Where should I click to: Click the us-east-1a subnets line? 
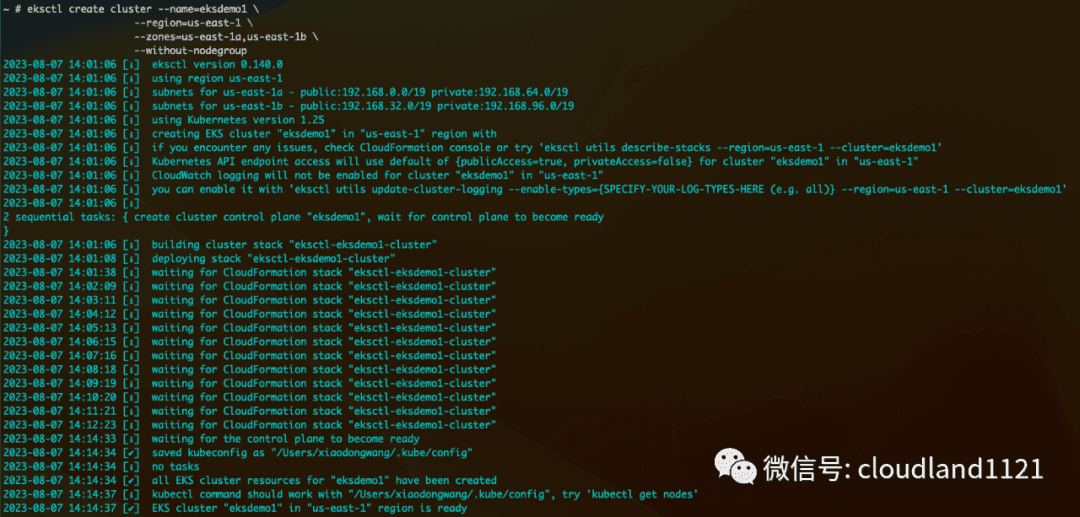click(362, 92)
